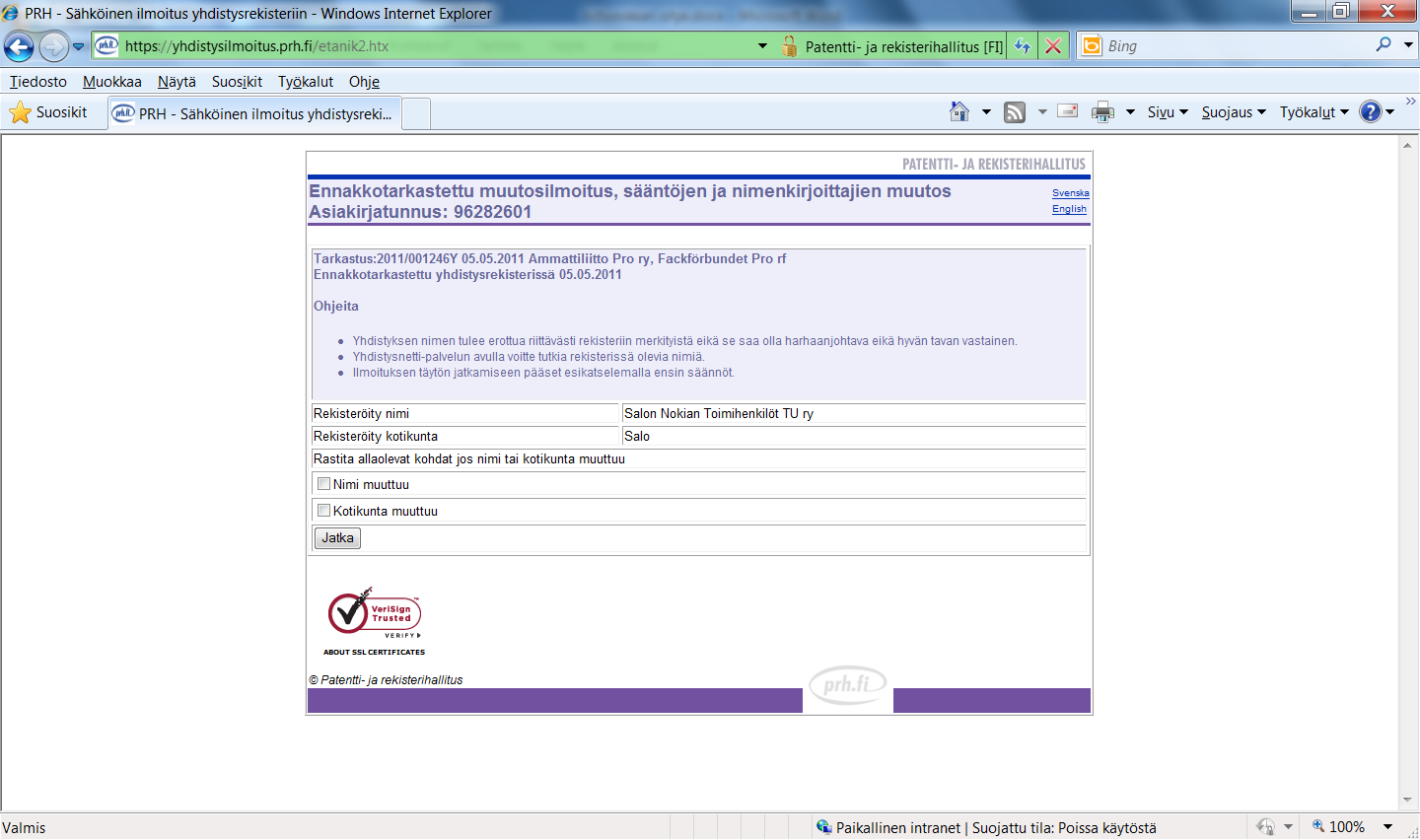Click ABOUT SSL CERTIFICATES link
The image size is (1420, 840).
(375, 652)
